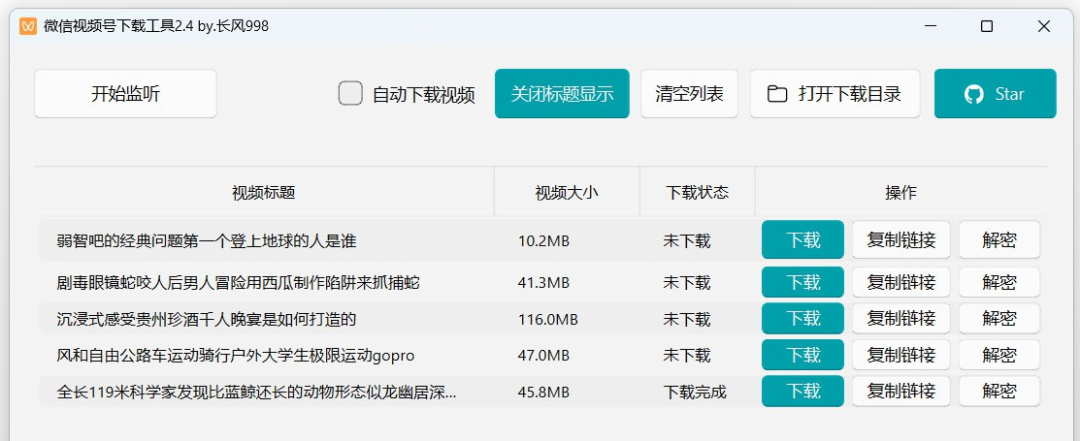This screenshot has height=441, width=1080.
Task: Click the 视频标题 column header
Action: [x=263, y=192]
